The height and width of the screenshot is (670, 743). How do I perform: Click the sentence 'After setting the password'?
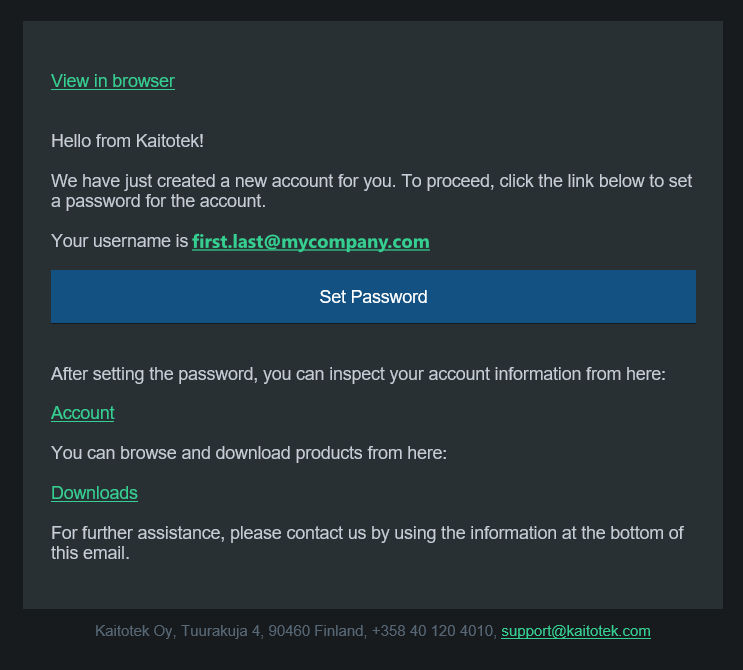pyautogui.click(x=358, y=374)
